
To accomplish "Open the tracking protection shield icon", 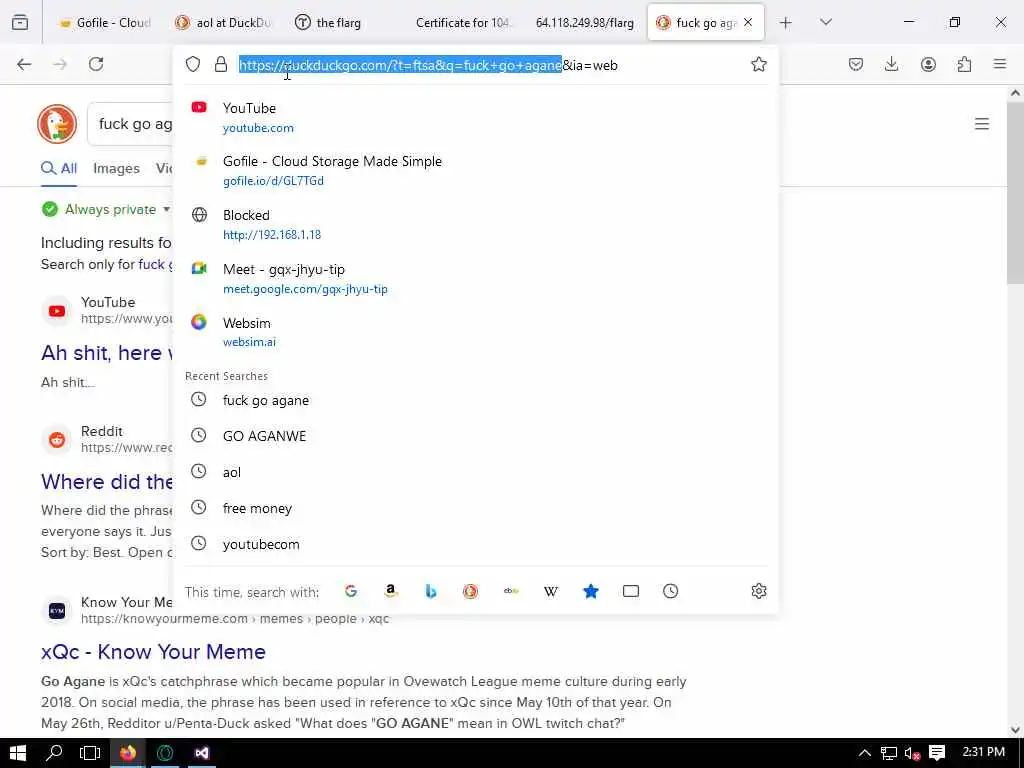I will (x=193, y=64).
